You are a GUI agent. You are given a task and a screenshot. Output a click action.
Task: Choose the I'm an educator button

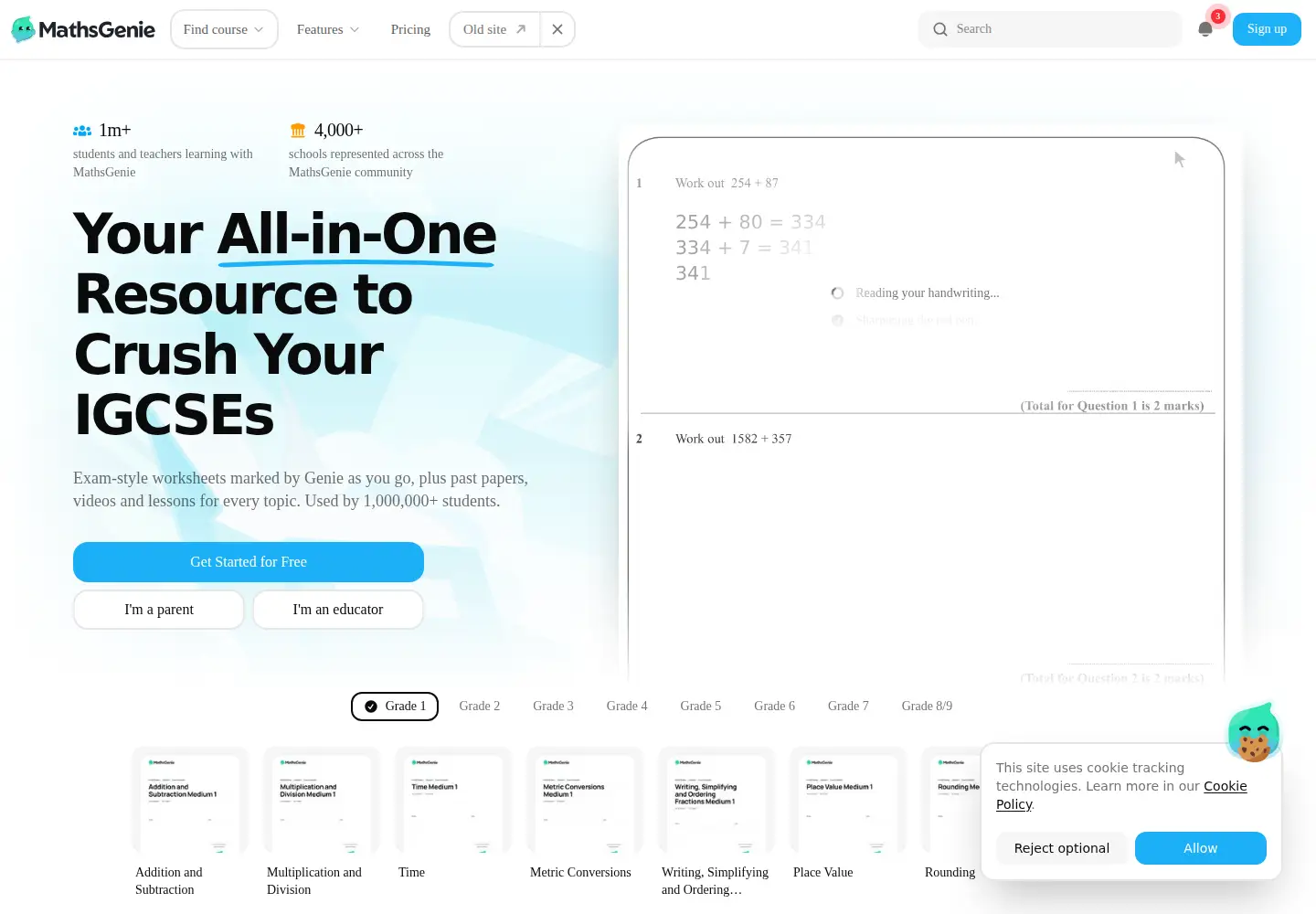click(x=338, y=610)
